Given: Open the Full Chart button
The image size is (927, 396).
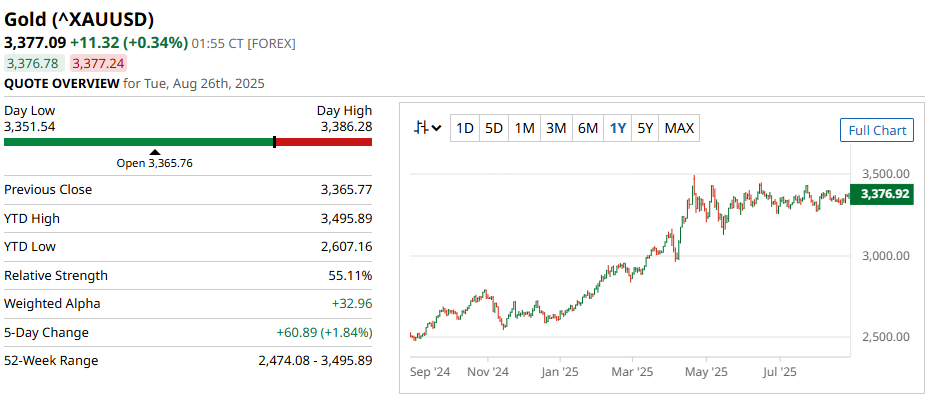Looking at the screenshot, I should click(877, 130).
